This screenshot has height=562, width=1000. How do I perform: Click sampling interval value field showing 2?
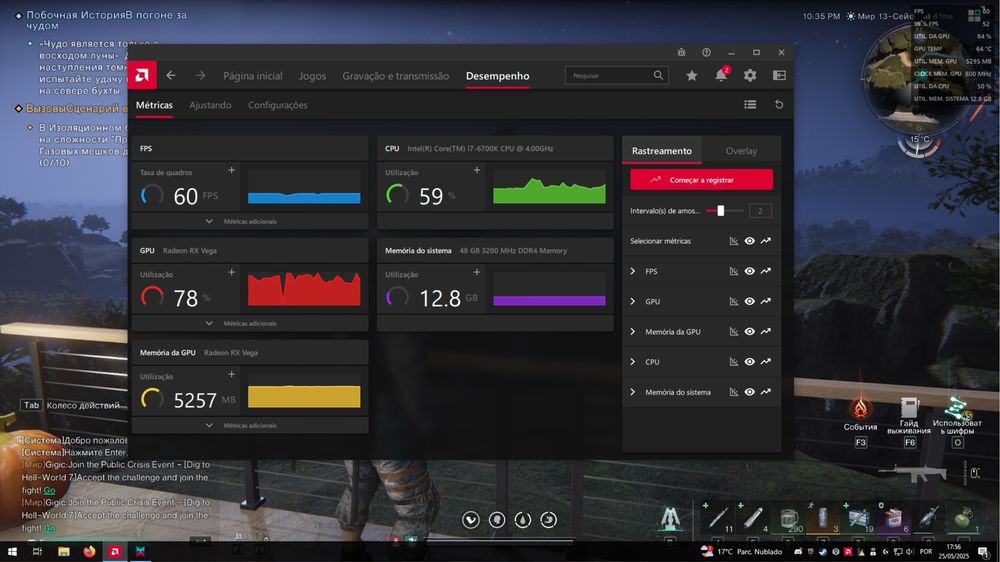click(760, 211)
